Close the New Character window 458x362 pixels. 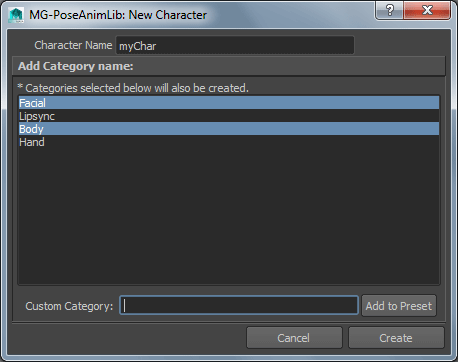[x=427, y=10]
